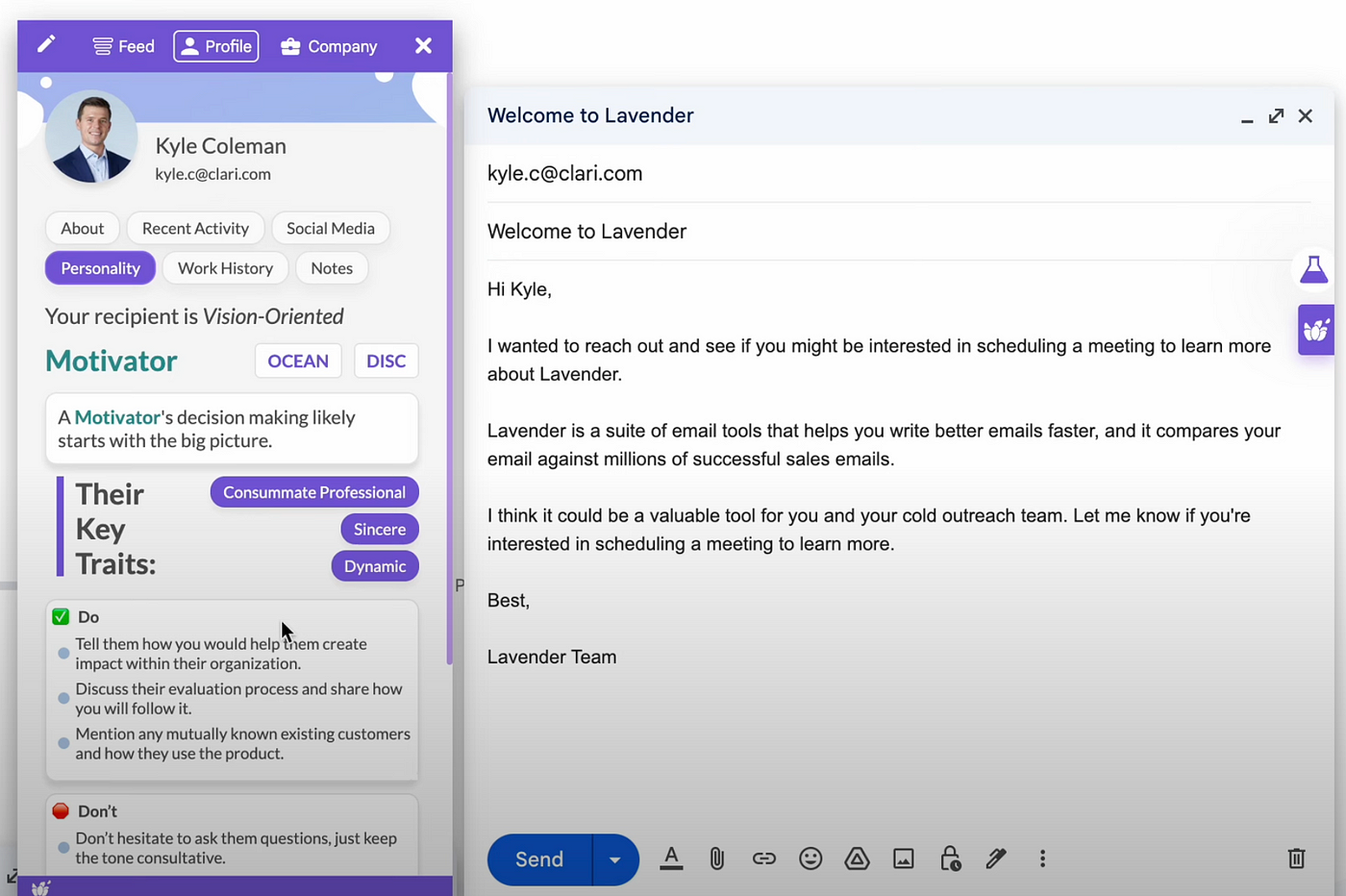Open more options three-dot menu

[x=1042, y=859]
